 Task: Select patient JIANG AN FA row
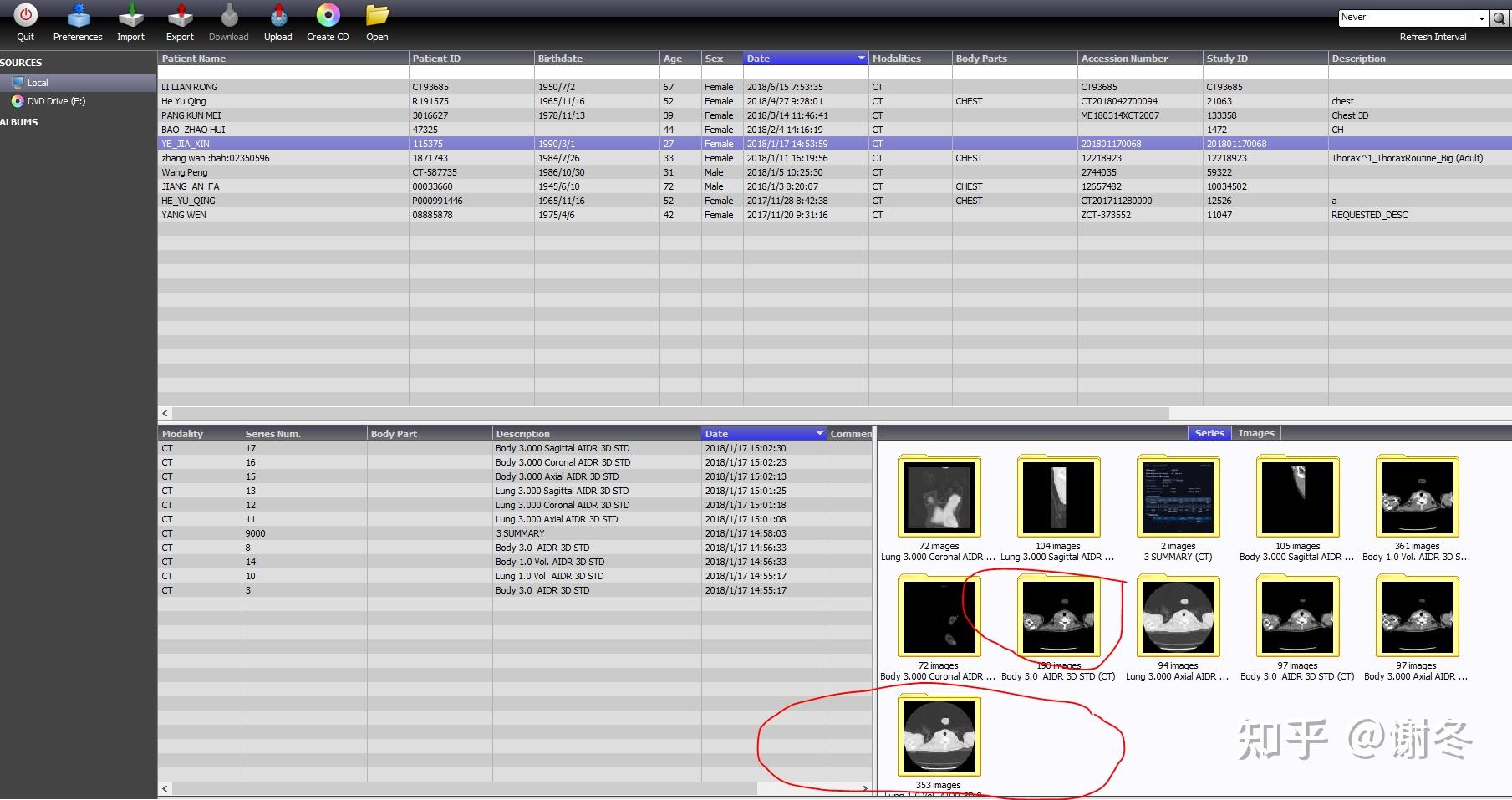tap(834, 186)
